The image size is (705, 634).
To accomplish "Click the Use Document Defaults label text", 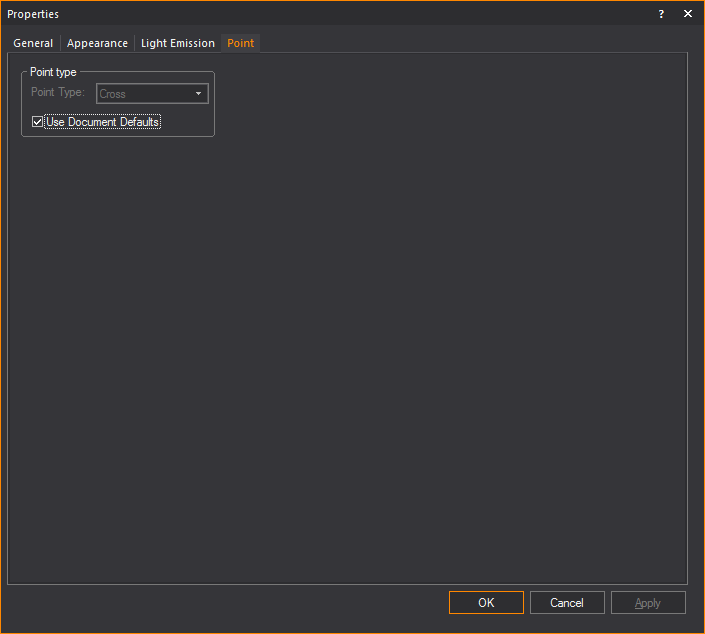I will 103,122.
